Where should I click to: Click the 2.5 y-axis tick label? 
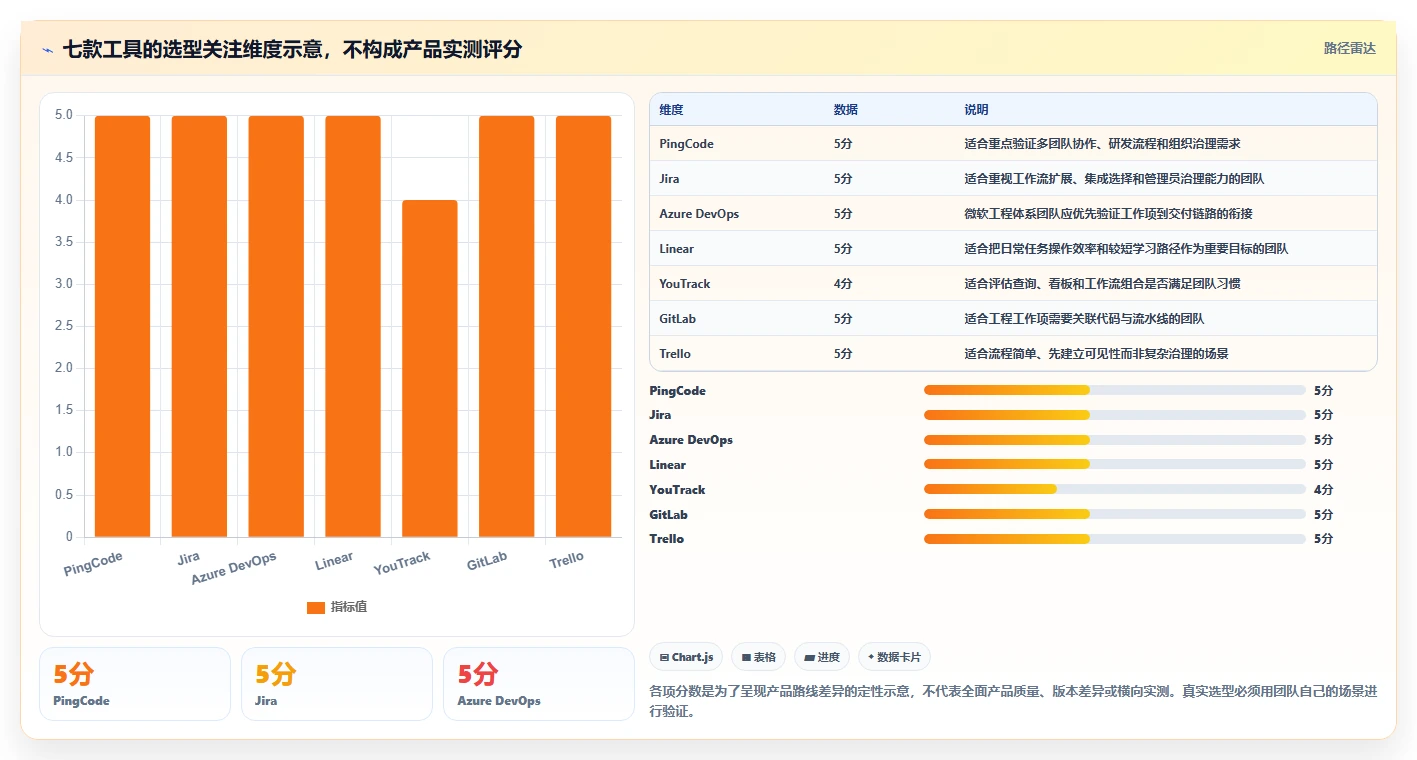coord(64,326)
